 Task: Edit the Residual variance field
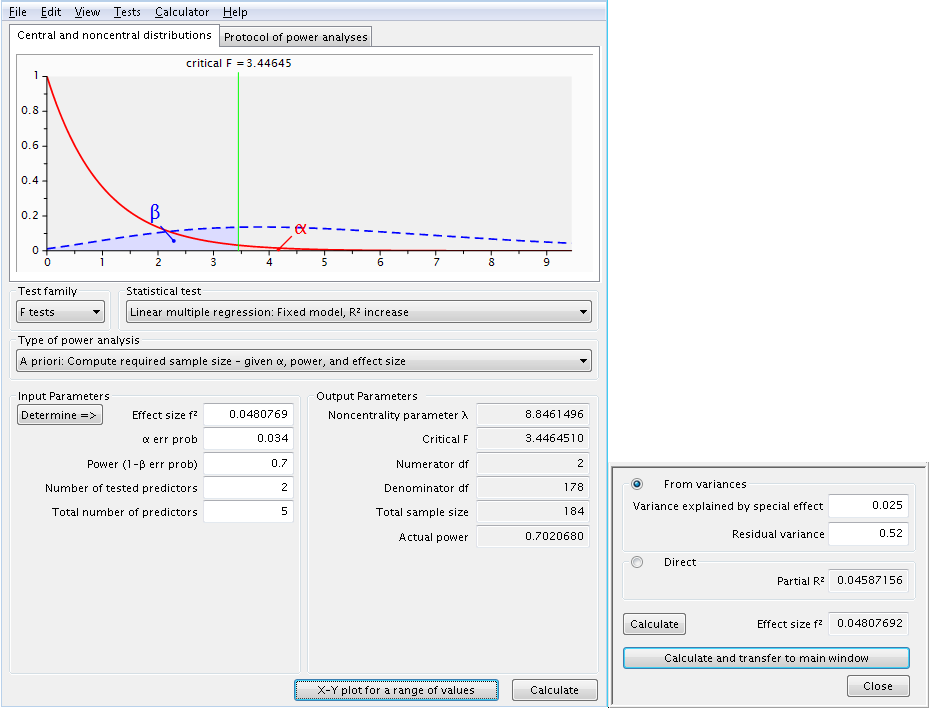coord(868,534)
